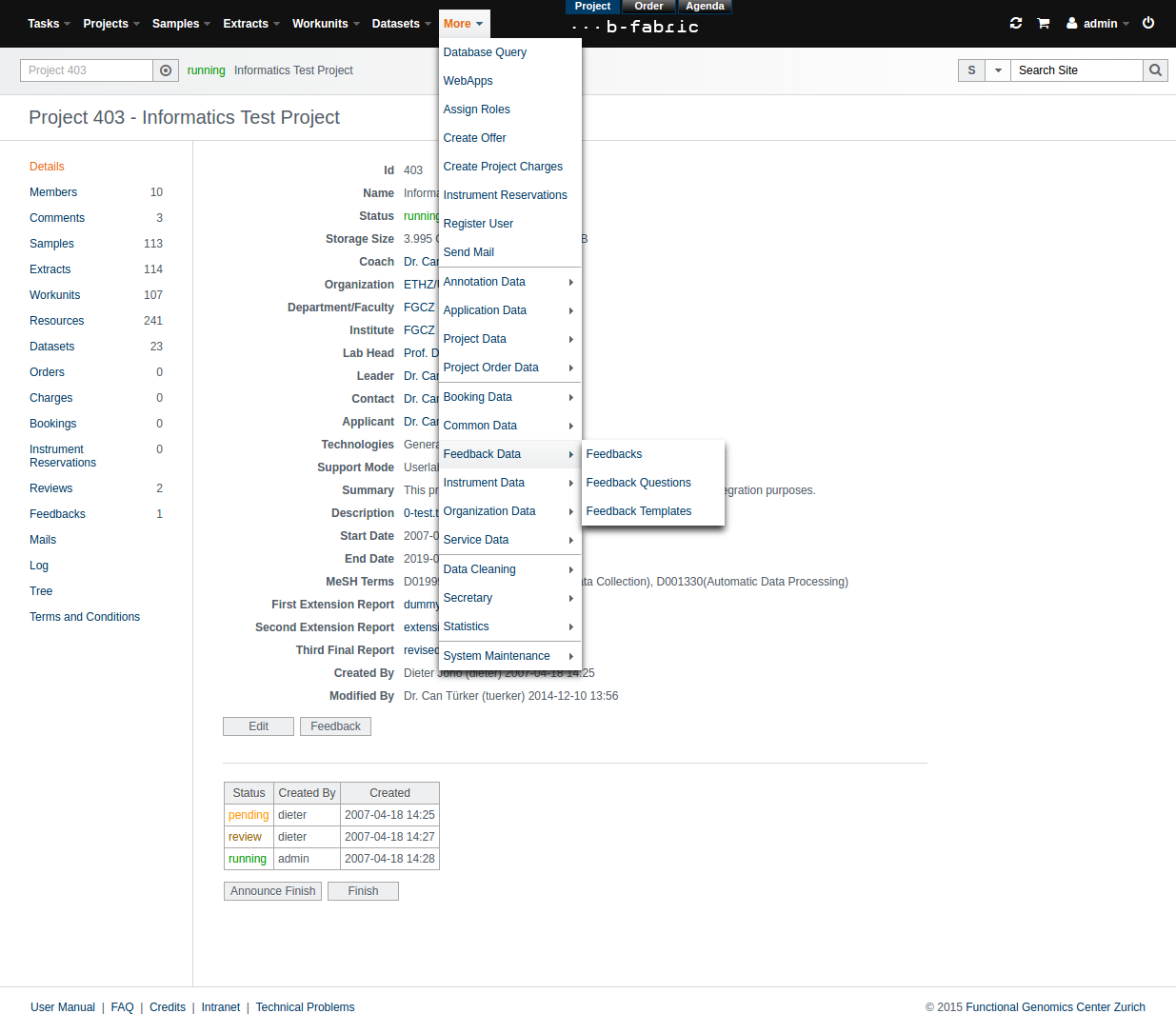Viewport: 1176px width, 1014px height.
Task: Open Samples in left sidebar
Action: [x=51, y=244]
